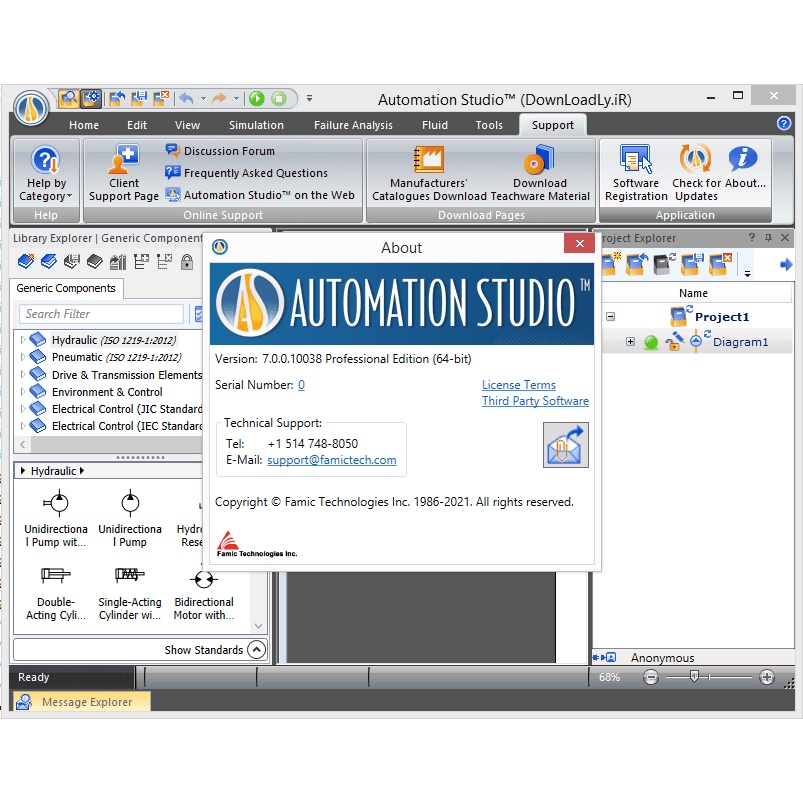This screenshot has width=803, height=803.
Task: Open the Redo history dropdown arrow
Action: click(x=236, y=98)
